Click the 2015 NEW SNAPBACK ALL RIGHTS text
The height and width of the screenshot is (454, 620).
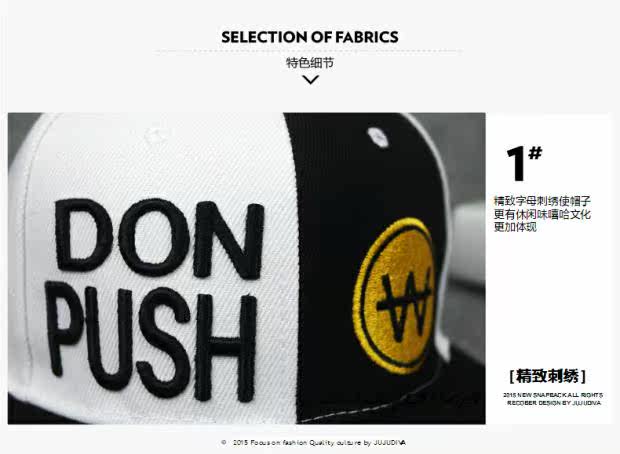point(553,395)
